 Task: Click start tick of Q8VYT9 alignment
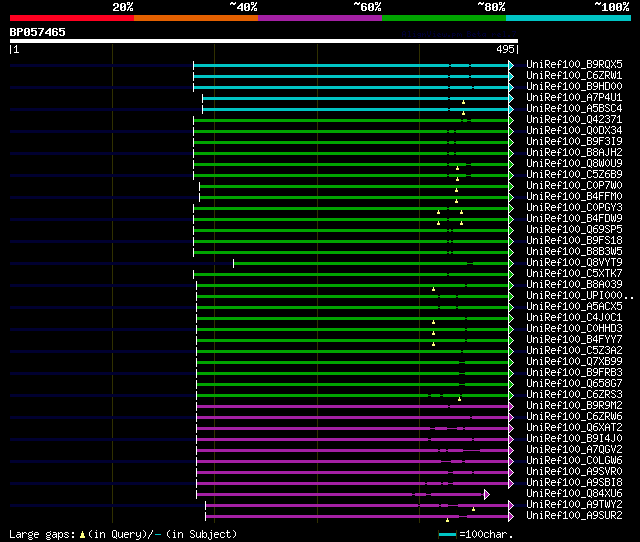tap(233, 264)
